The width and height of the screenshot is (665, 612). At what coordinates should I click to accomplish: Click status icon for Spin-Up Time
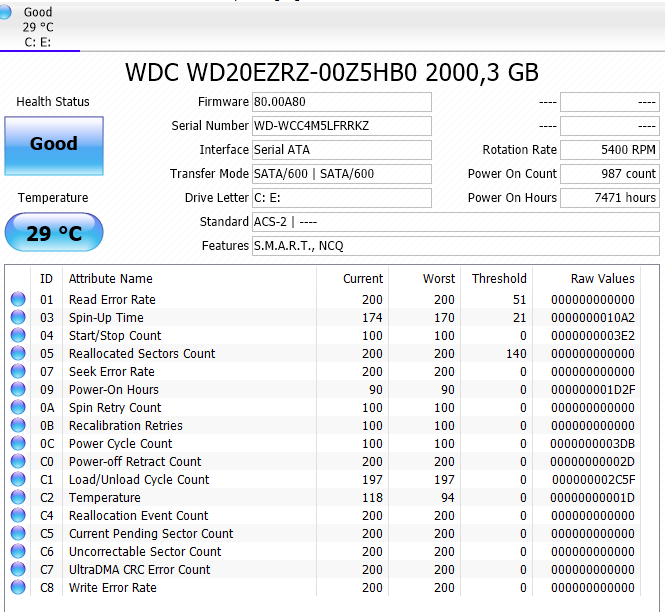coord(18,317)
